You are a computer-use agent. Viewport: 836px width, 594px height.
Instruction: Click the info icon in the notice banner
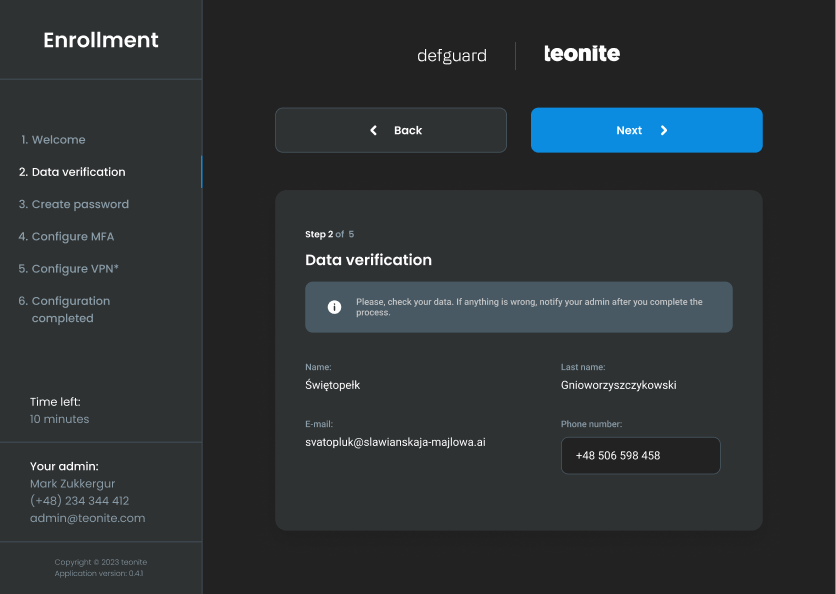point(335,307)
